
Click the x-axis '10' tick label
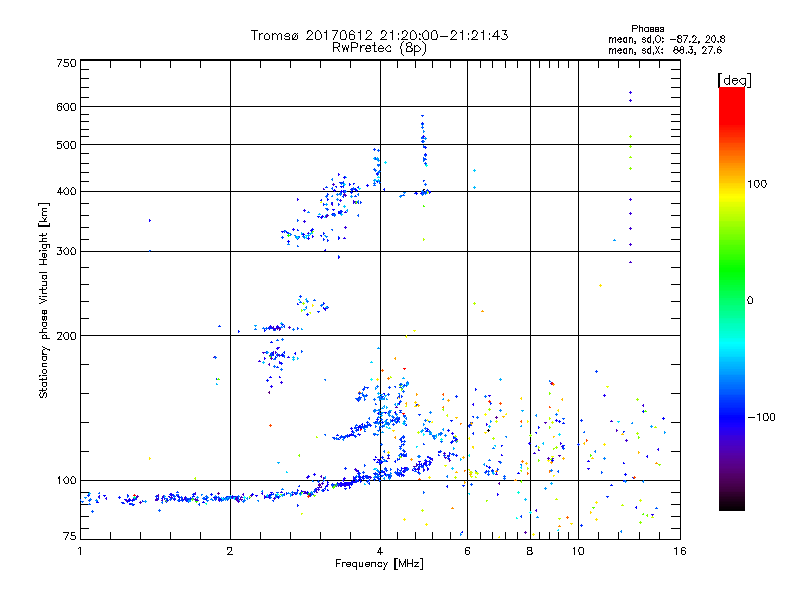click(578, 551)
